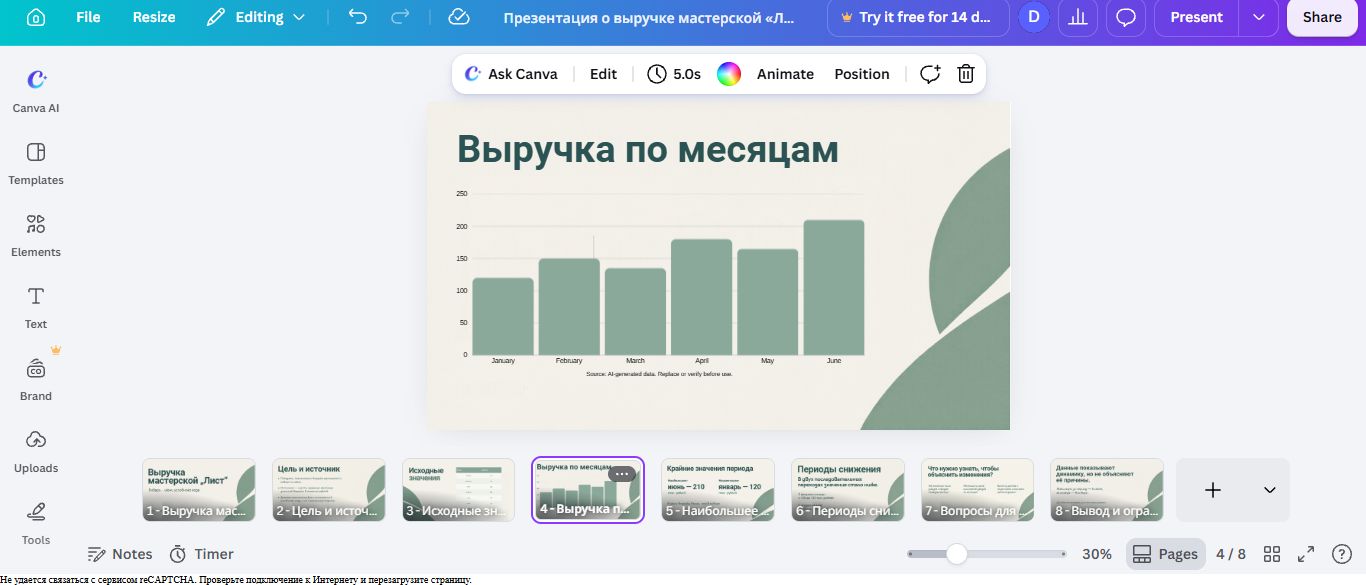Screen dimensions: 1366x585
Task: Go to Canva home icon
Action: click(x=35, y=17)
